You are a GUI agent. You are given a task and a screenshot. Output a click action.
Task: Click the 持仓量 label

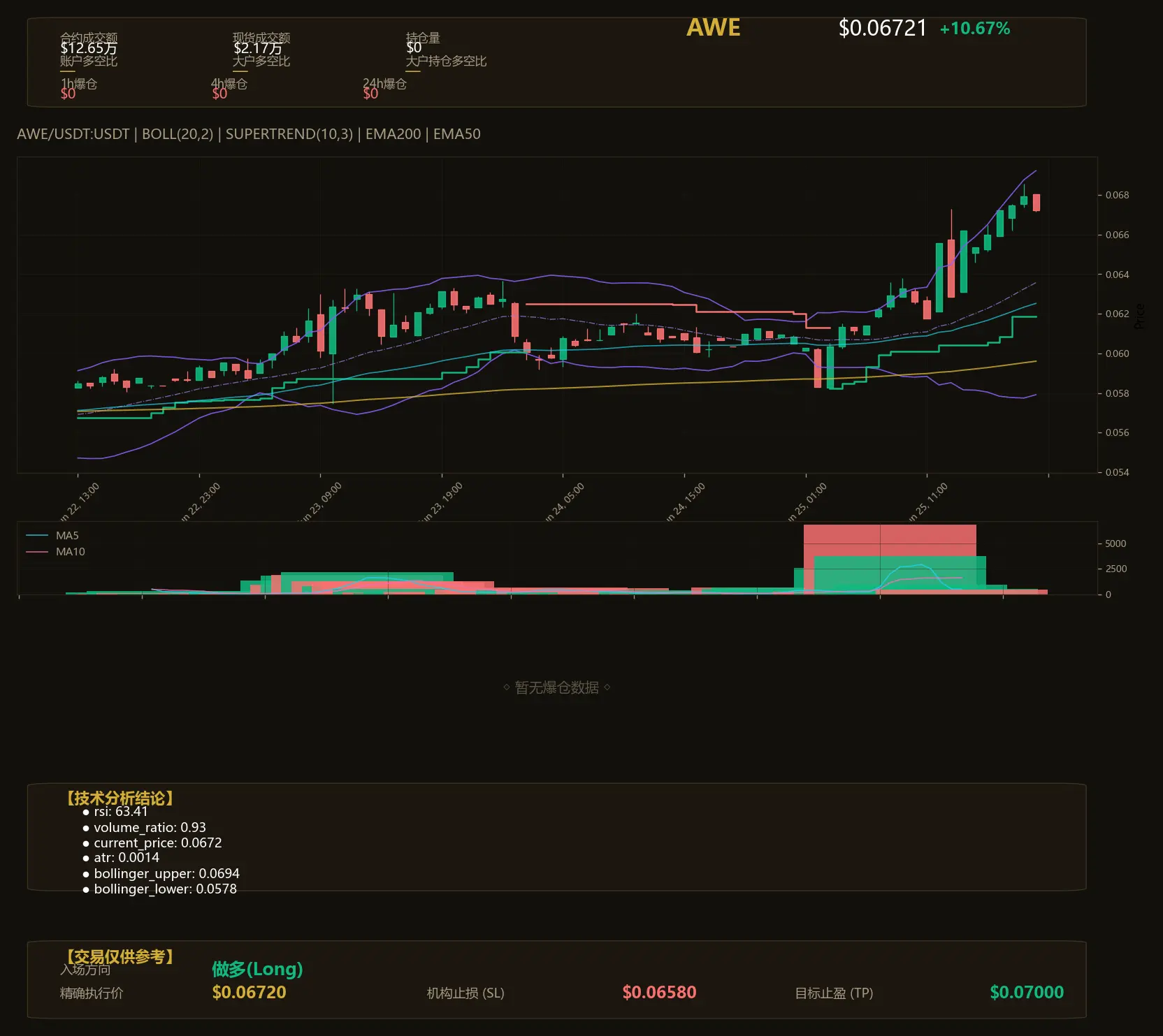click(x=423, y=37)
